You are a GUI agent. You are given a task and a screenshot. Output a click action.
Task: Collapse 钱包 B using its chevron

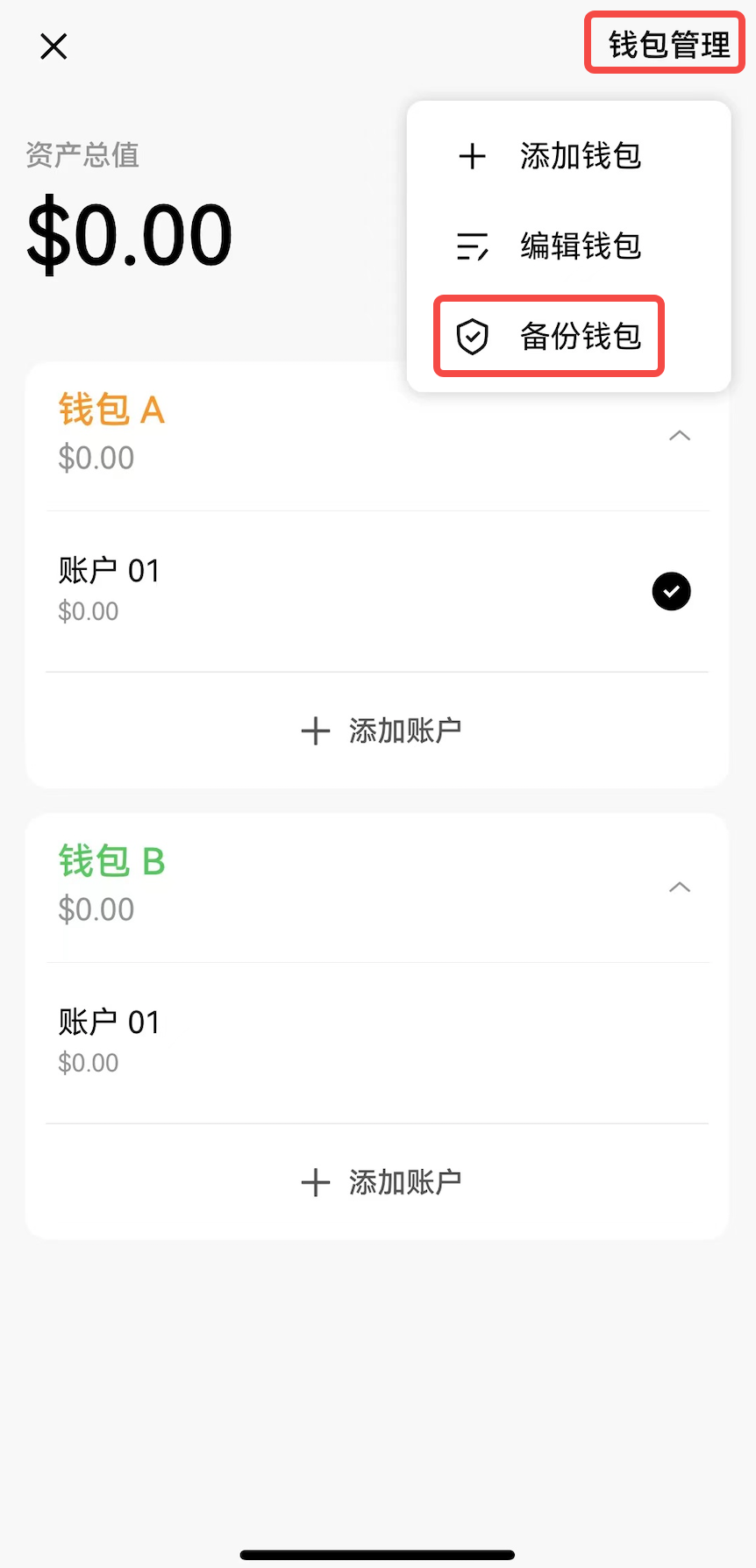[680, 887]
